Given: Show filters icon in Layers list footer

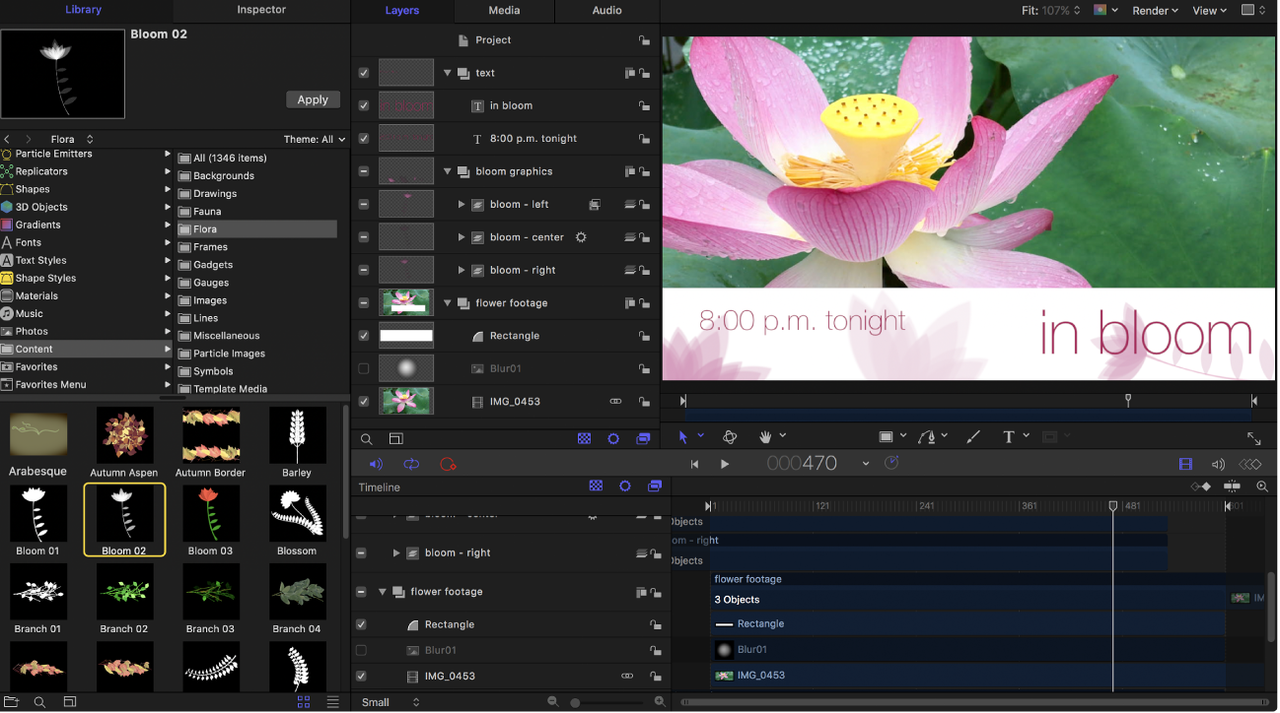Looking at the screenshot, I should tap(643, 439).
